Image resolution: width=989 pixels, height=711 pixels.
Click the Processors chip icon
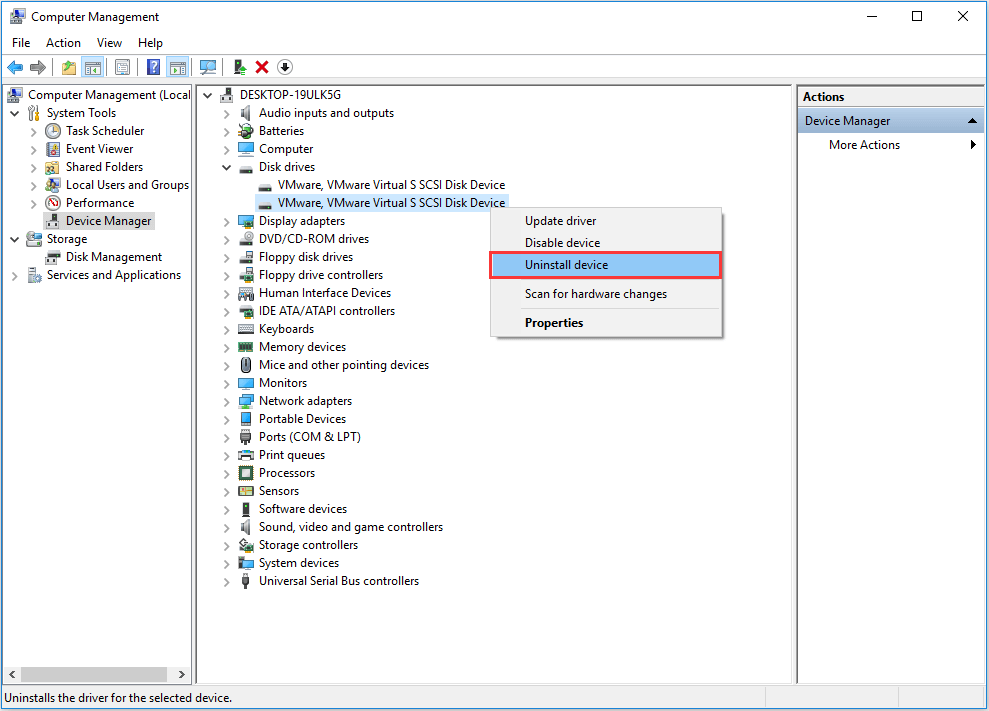pyautogui.click(x=245, y=473)
